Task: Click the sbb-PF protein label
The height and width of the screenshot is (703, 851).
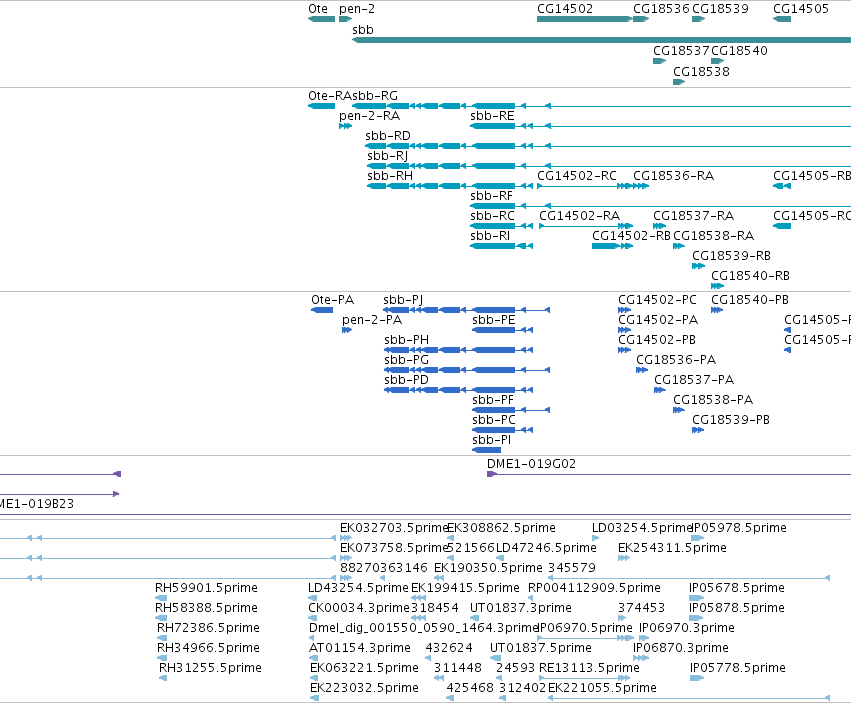Action: tap(493, 400)
